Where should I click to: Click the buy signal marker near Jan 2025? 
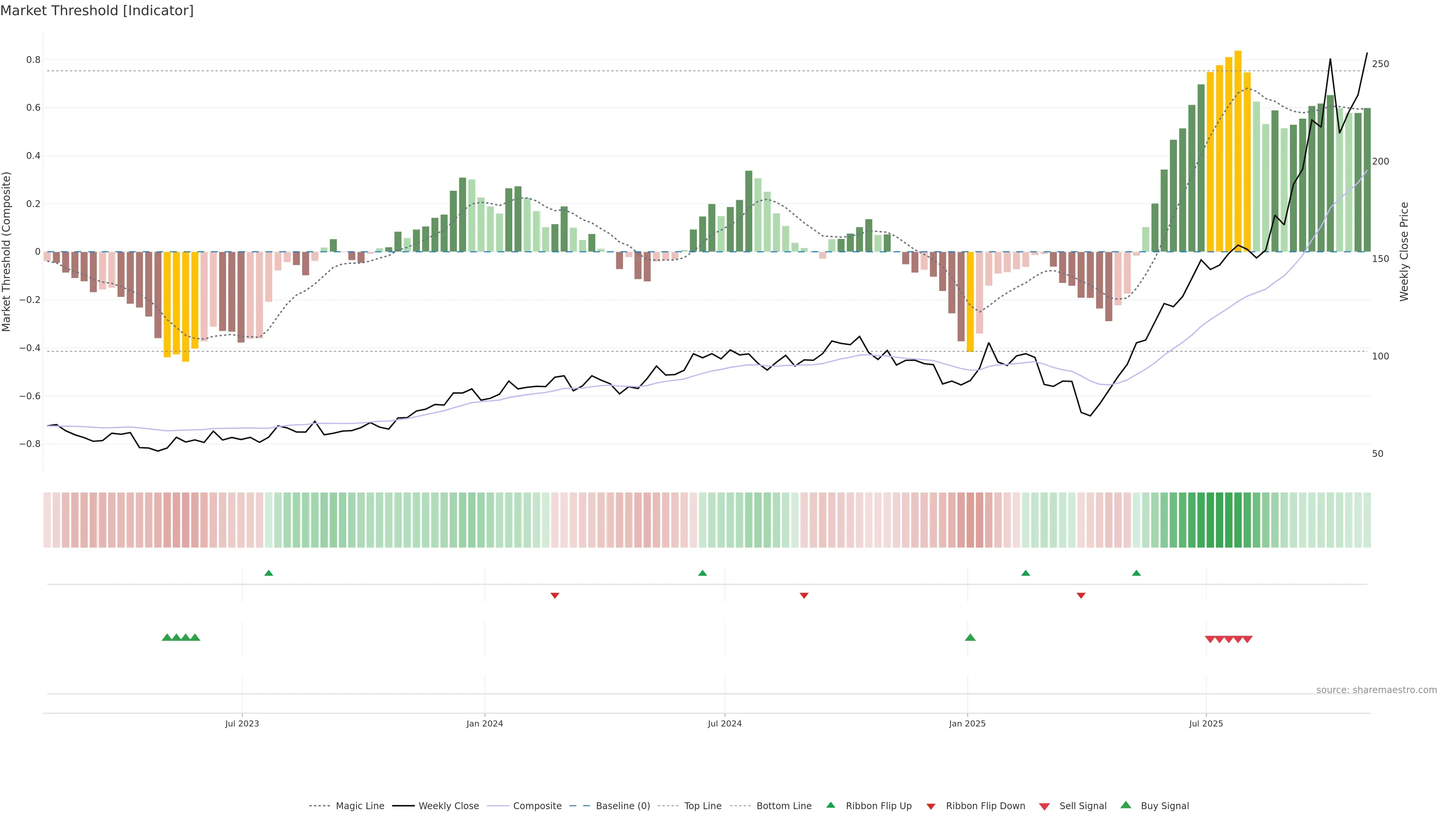970,637
